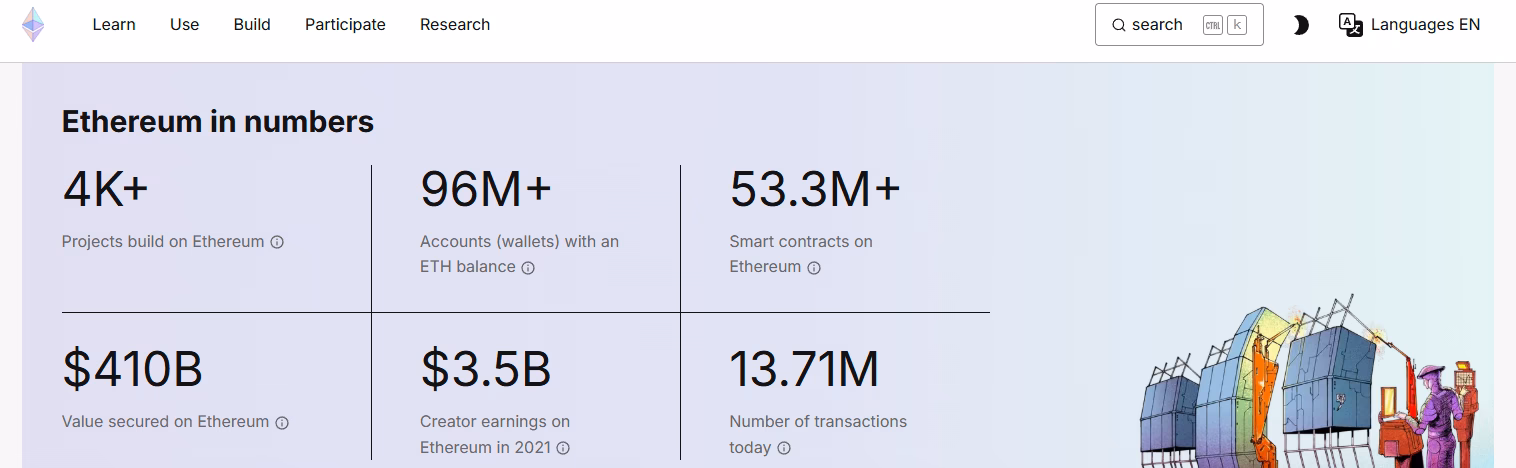Click the Ethereum logo home icon
The height and width of the screenshot is (468, 1516).
[34, 25]
